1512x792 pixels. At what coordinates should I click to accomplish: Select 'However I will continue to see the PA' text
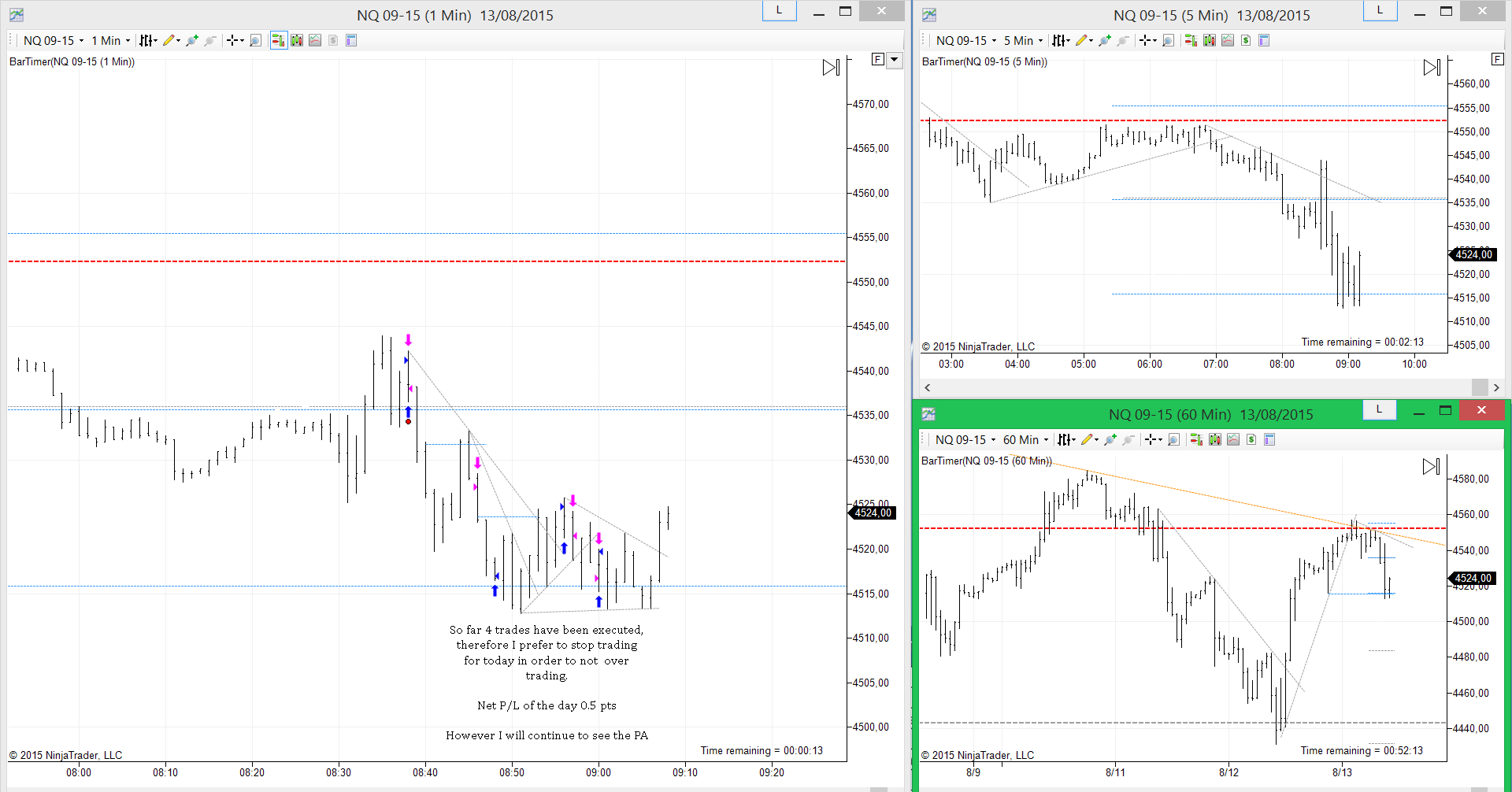pyautogui.click(x=547, y=735)
